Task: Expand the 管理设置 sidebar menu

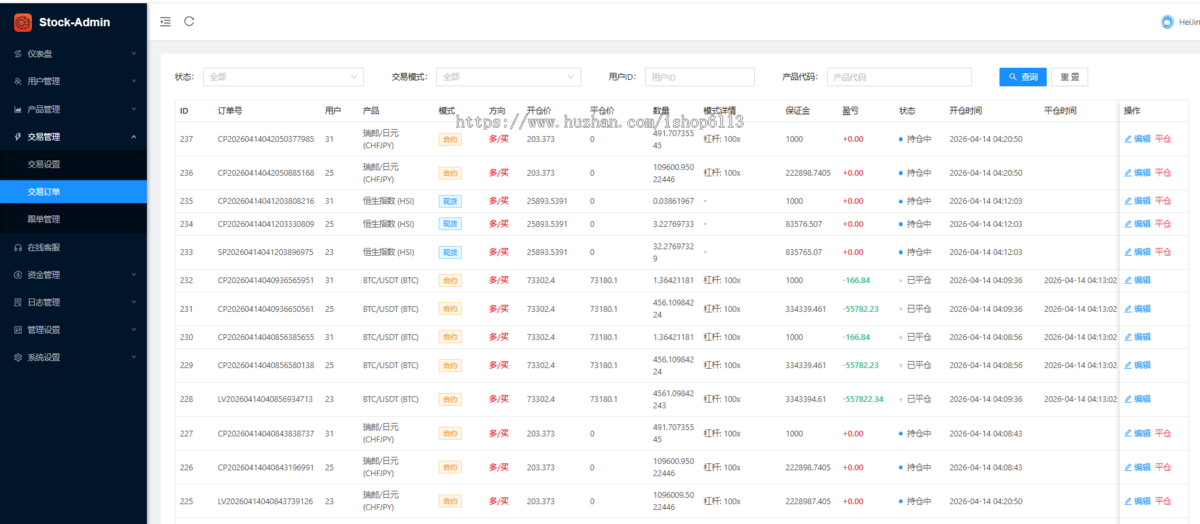Action: coord(73,329)
